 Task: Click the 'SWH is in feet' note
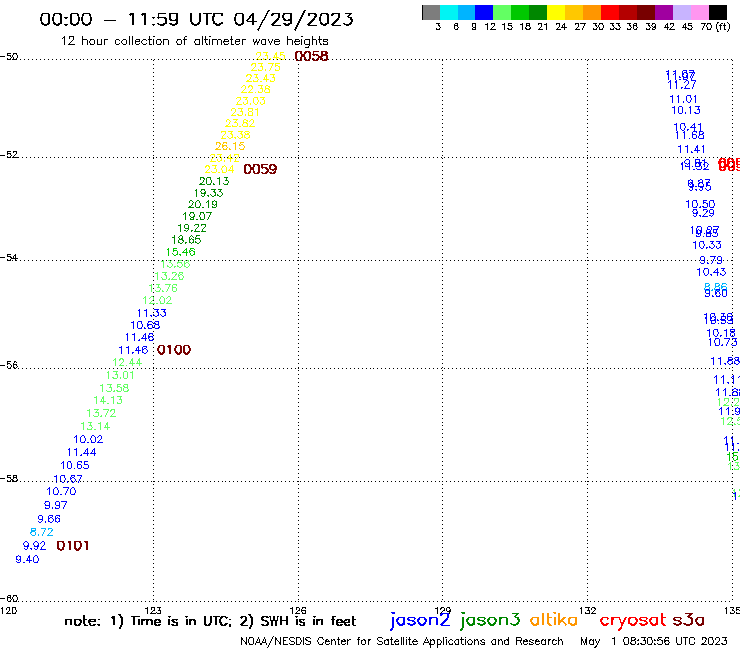[308, 621]
